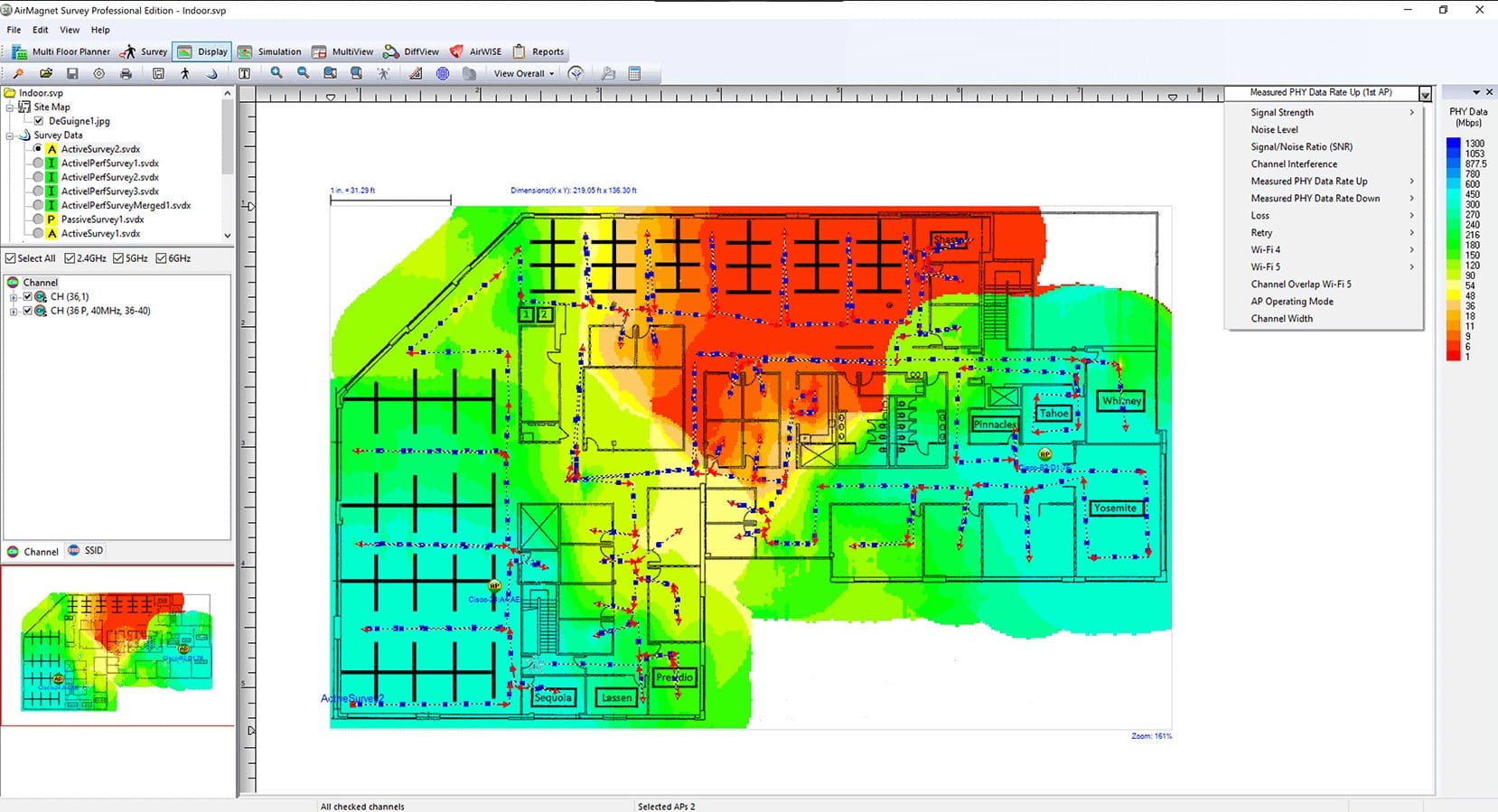1498x812 pixels.
Task: Open the Multi Floor Planner view
Action: pyautogui.click(x=61, y=51)
